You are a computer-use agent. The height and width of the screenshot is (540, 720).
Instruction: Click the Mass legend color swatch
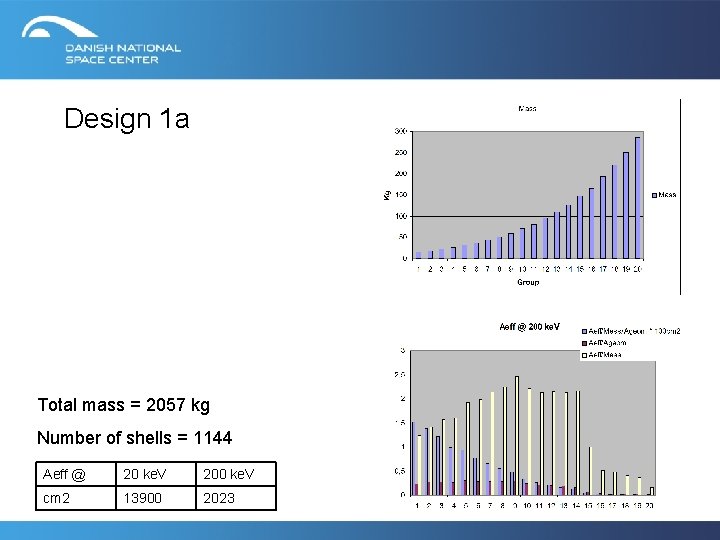pos(654,195)
